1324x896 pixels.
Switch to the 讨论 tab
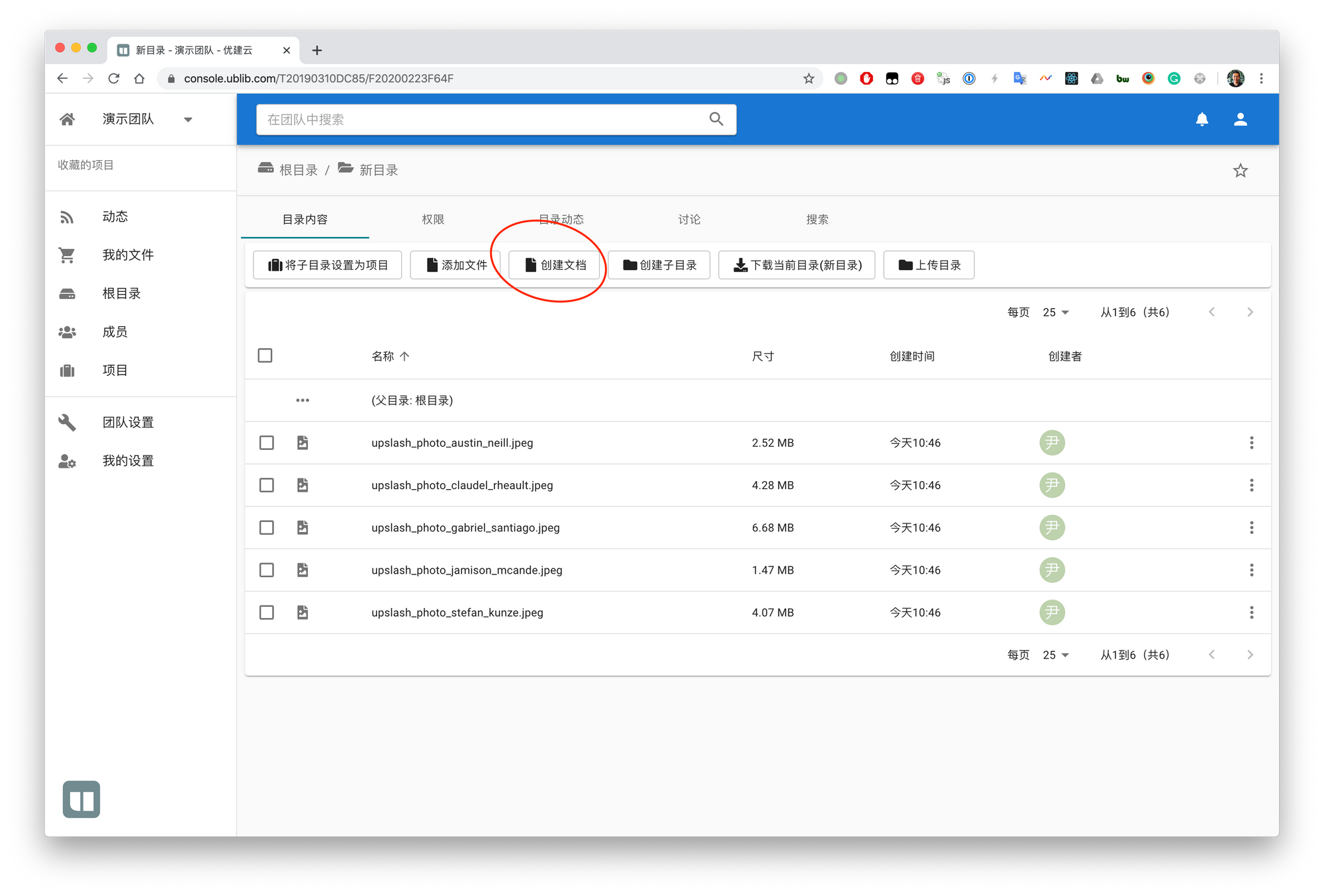coord(688,220)
